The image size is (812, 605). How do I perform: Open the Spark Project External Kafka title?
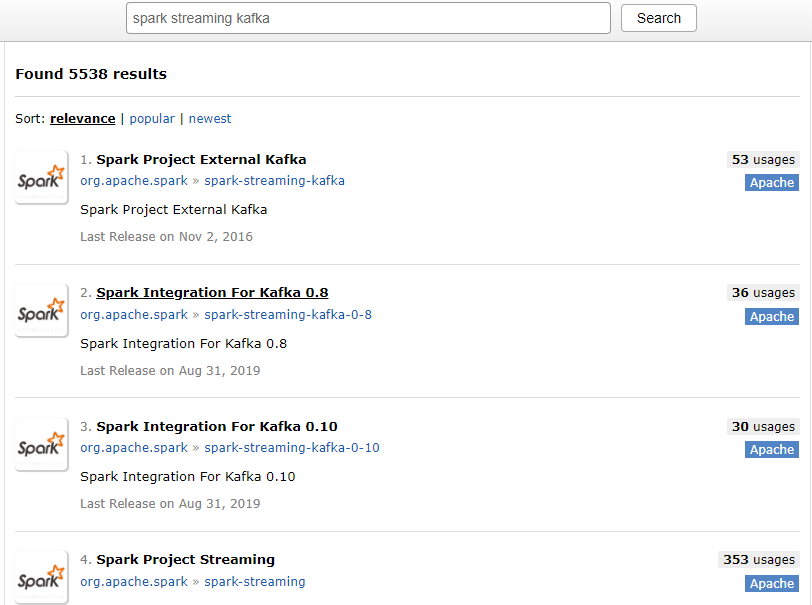click(x=201, y=160)
